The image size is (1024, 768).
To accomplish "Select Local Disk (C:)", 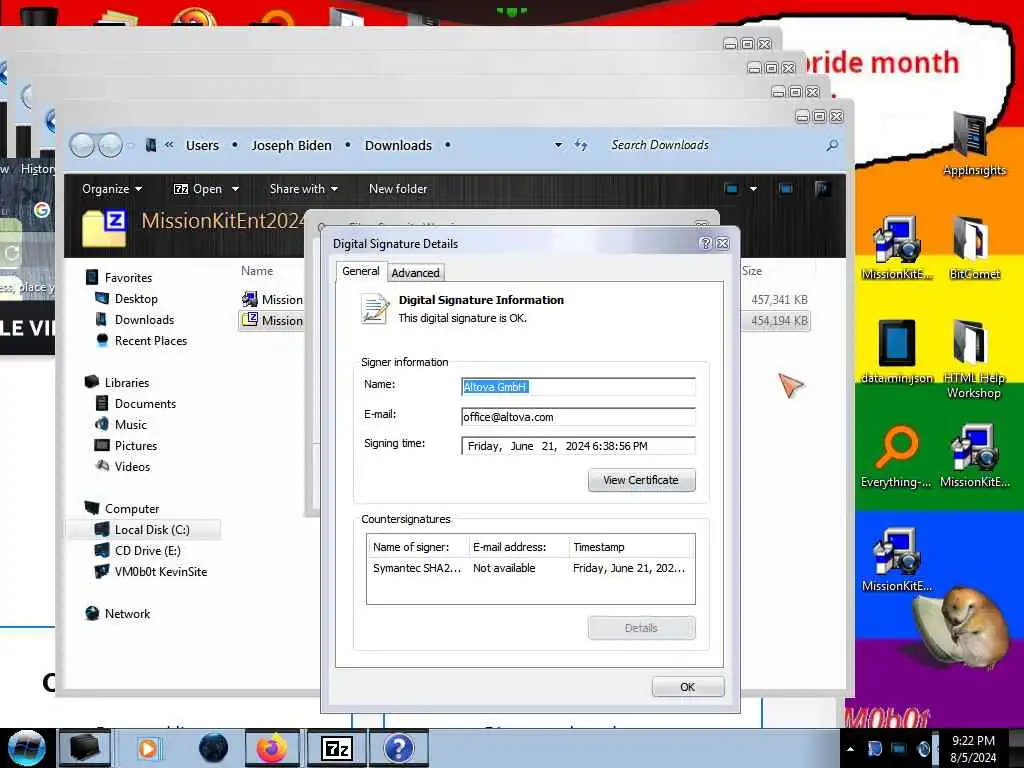I will click(152, 530).
